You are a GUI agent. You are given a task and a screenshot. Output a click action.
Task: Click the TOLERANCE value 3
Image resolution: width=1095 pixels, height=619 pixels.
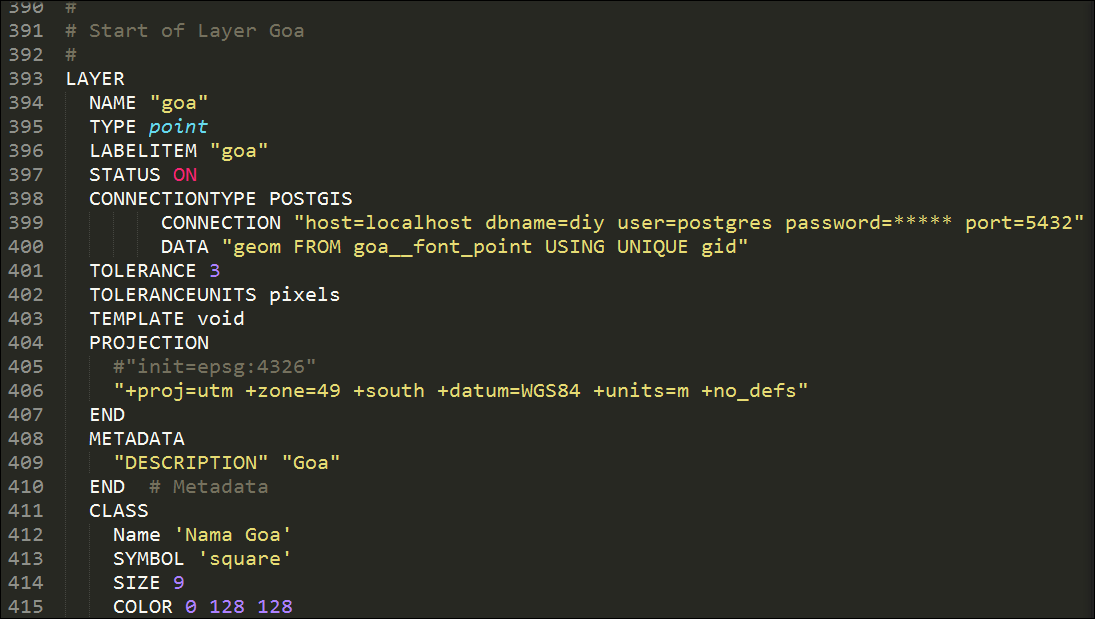(x=215, y=271)
